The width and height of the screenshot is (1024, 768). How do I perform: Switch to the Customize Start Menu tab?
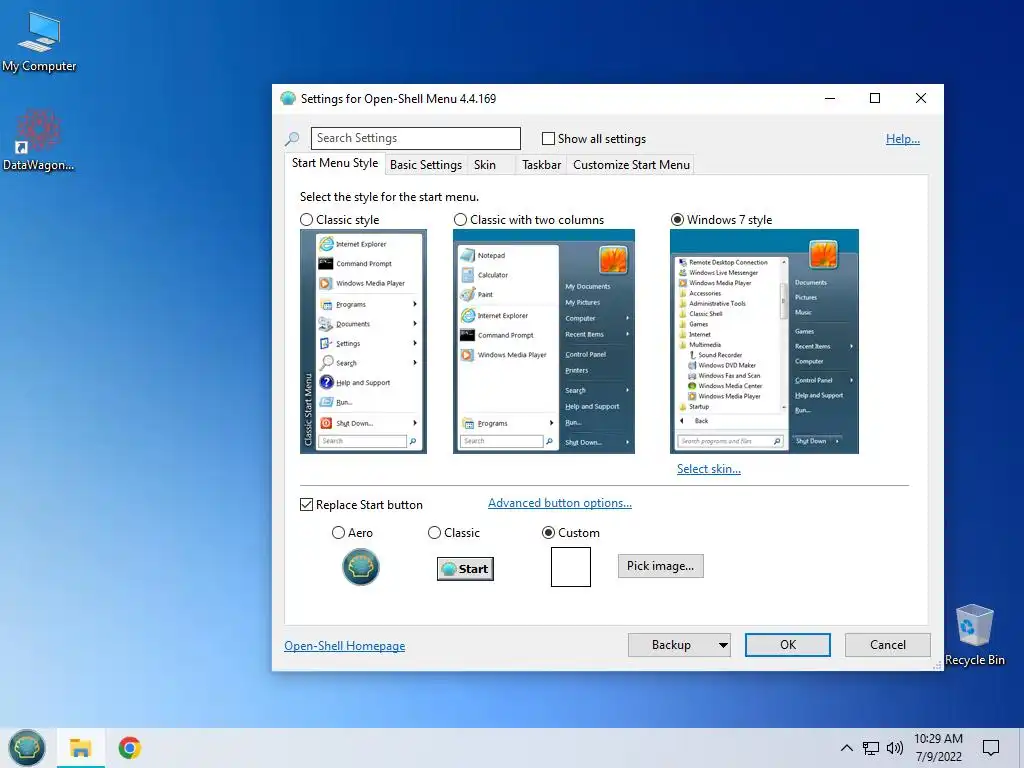[x=632, y=165]
